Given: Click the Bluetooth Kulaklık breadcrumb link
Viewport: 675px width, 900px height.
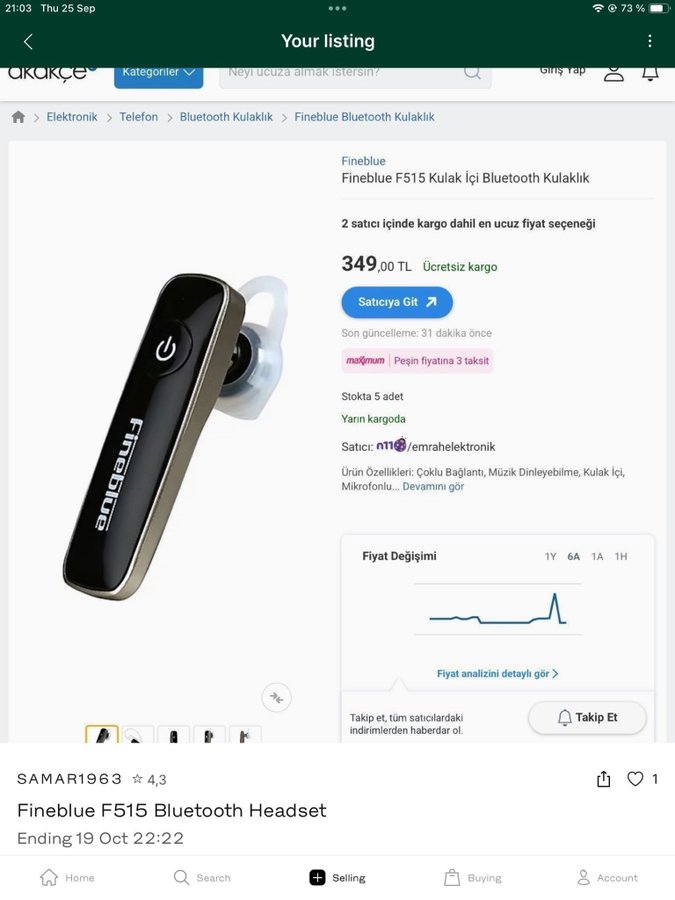Looking at the screenshot, I should (226, 117).
